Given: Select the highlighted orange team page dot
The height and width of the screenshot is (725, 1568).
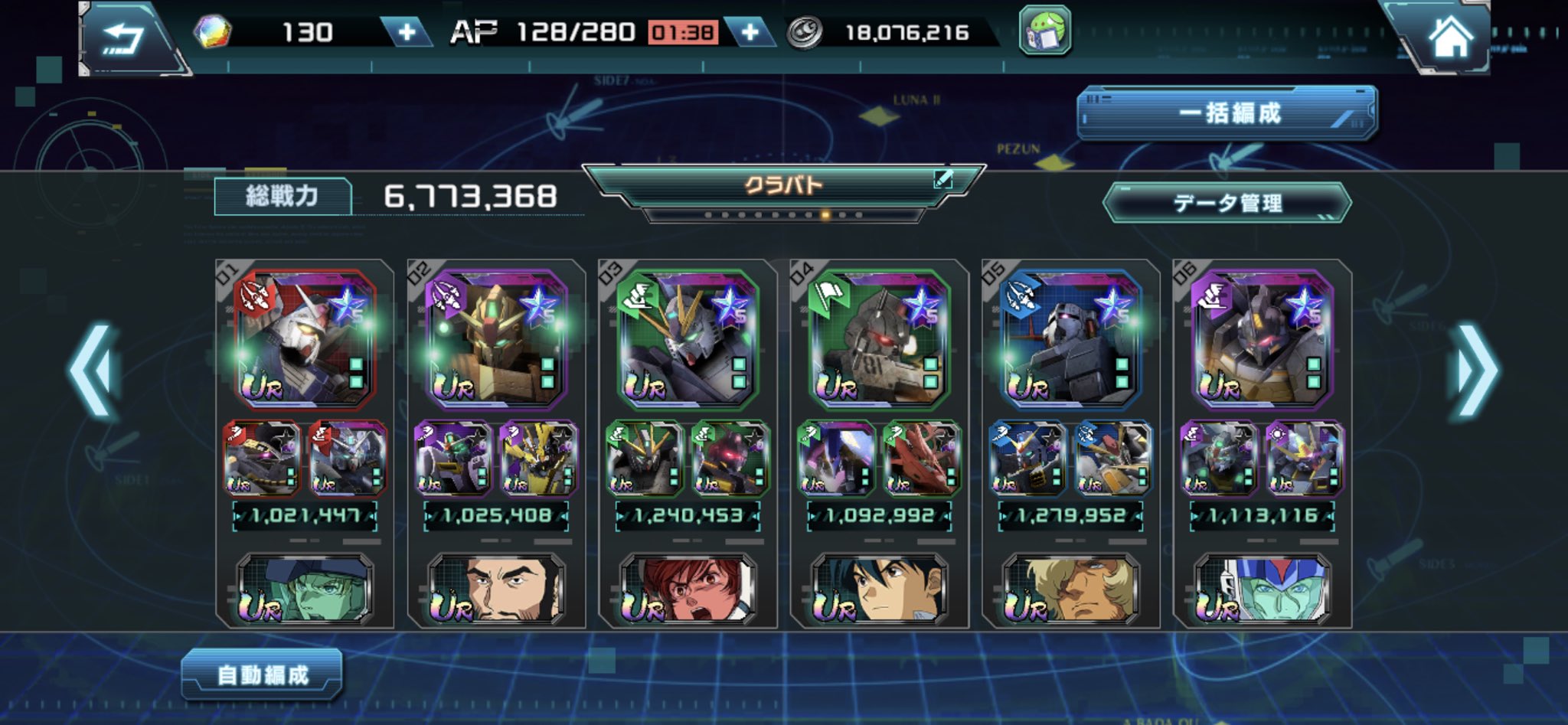Looking at the screenshot, I should coord(825,215).
